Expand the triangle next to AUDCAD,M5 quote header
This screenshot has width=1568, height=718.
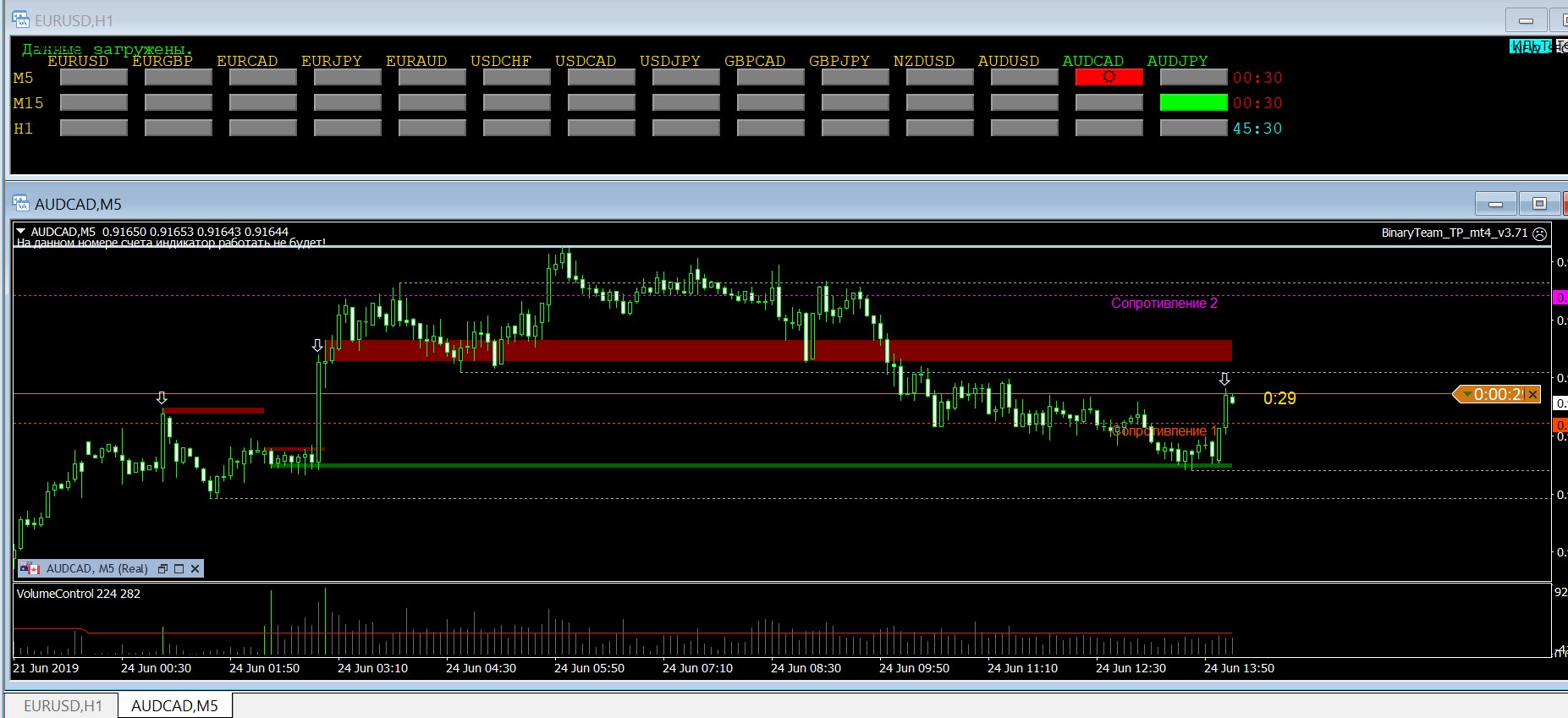21,231
